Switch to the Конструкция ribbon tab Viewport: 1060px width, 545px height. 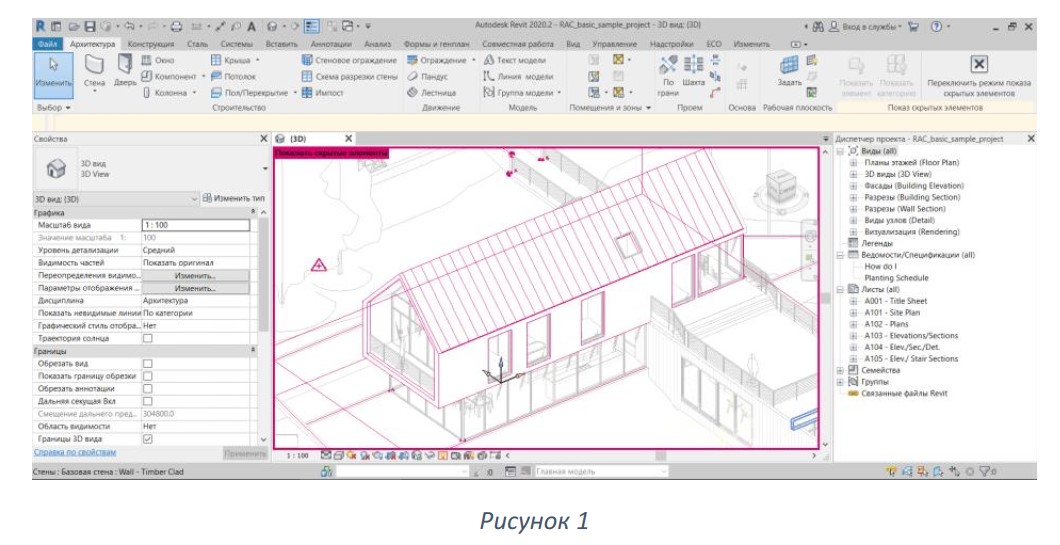pyautogui.click(x=151, y=44)
